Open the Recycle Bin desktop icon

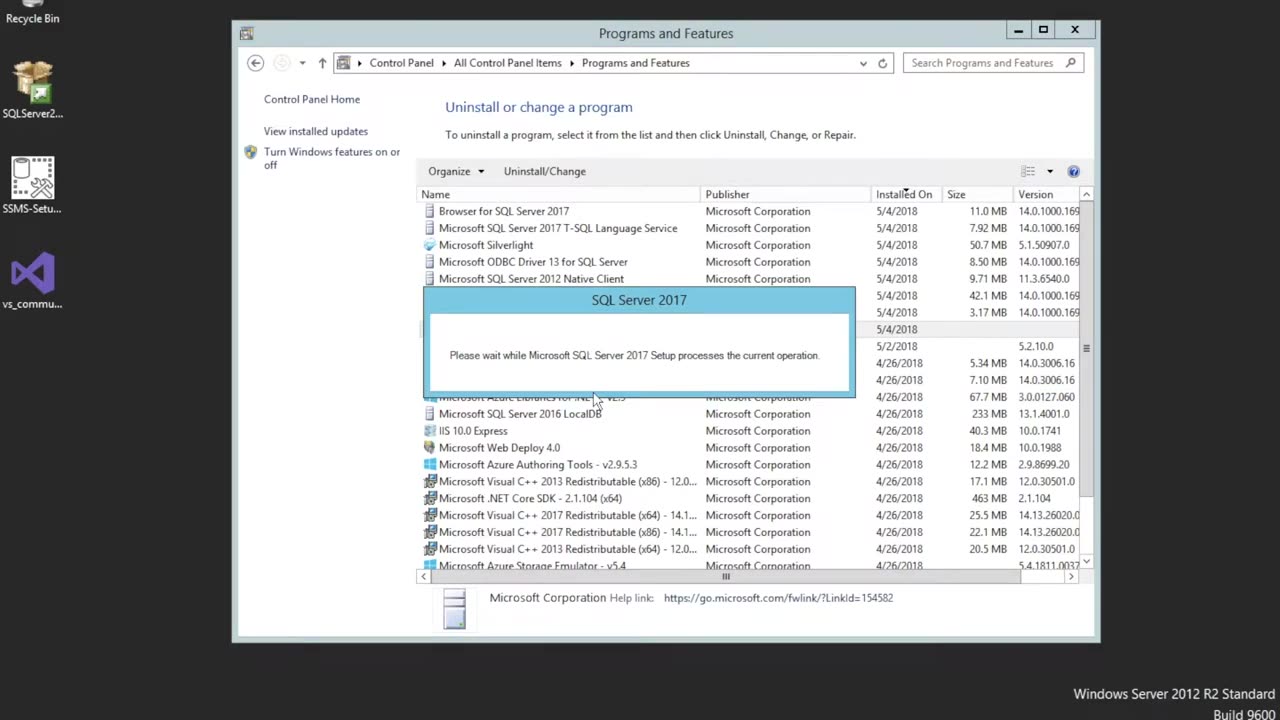pos(32,12)
